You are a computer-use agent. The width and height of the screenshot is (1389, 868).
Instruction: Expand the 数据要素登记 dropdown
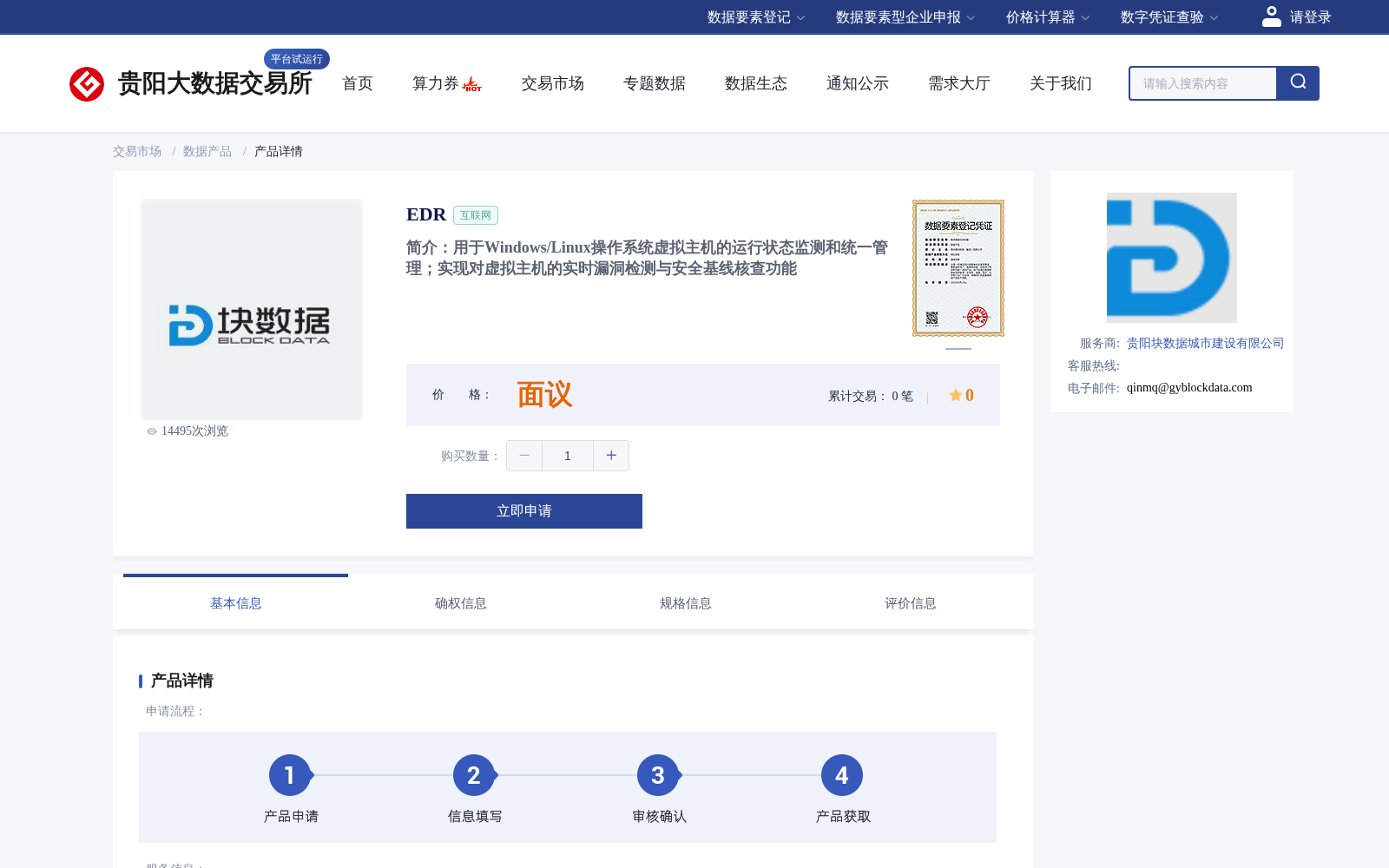pyautogui.click(x=756, y=17)
